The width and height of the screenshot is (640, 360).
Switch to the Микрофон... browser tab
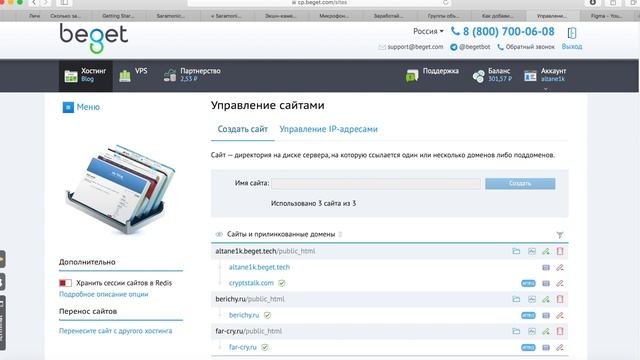coord(334,16)
